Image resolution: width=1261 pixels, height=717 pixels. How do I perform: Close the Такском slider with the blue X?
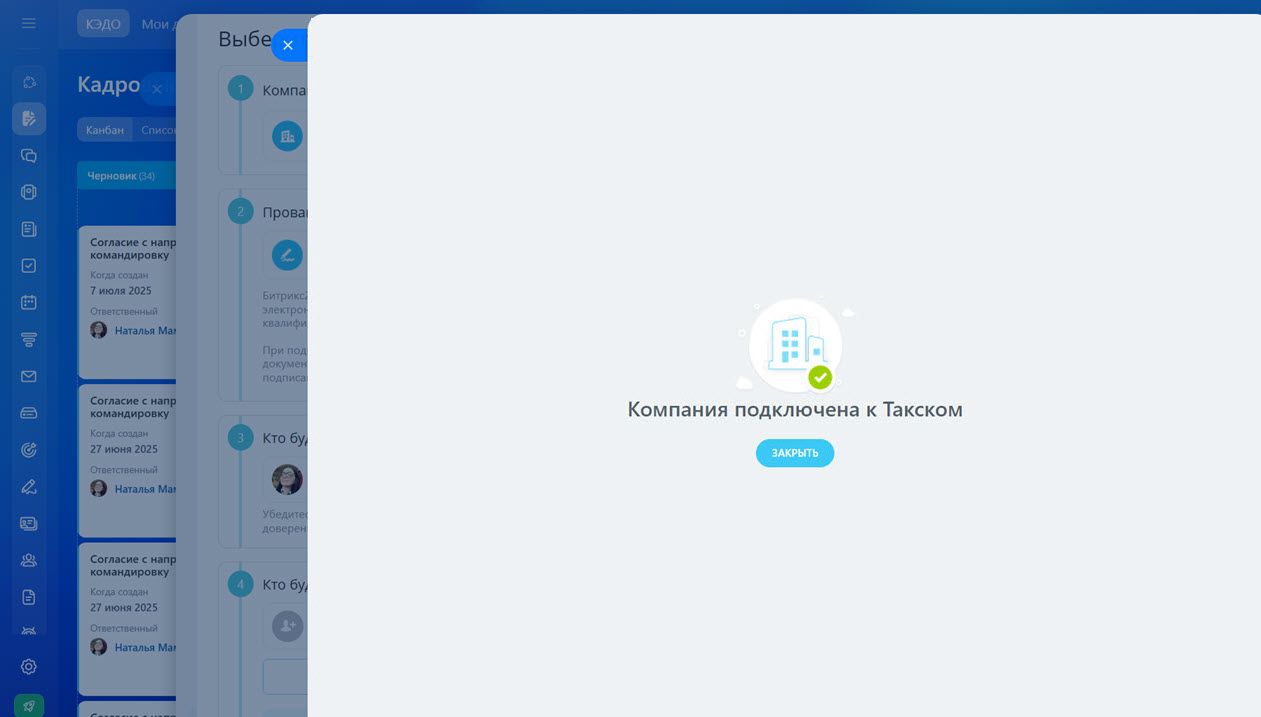(288, 45)
